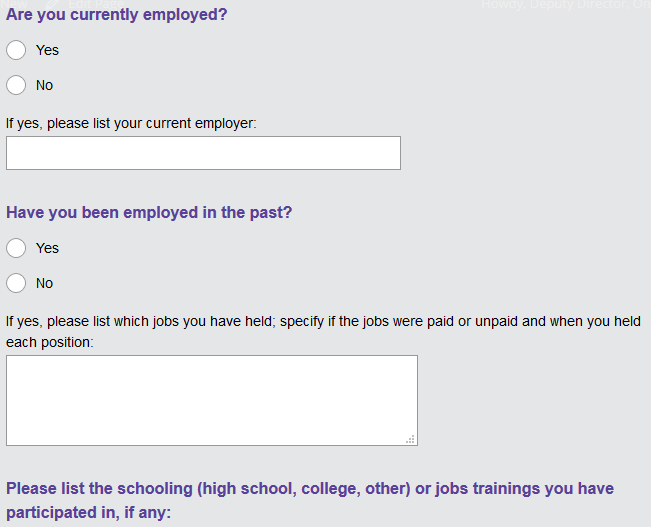
Task: Click the "Yes" label under past employment
Action: [47, 248]
